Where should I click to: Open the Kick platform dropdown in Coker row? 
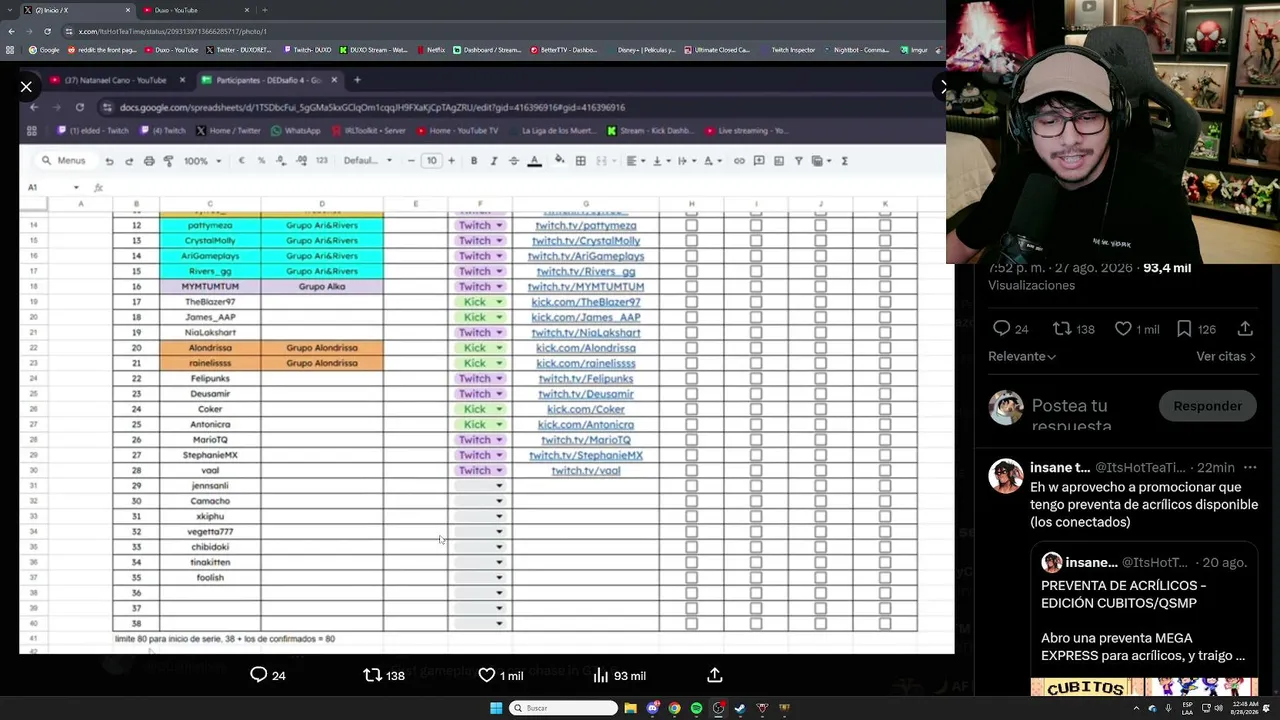[480, 409]
